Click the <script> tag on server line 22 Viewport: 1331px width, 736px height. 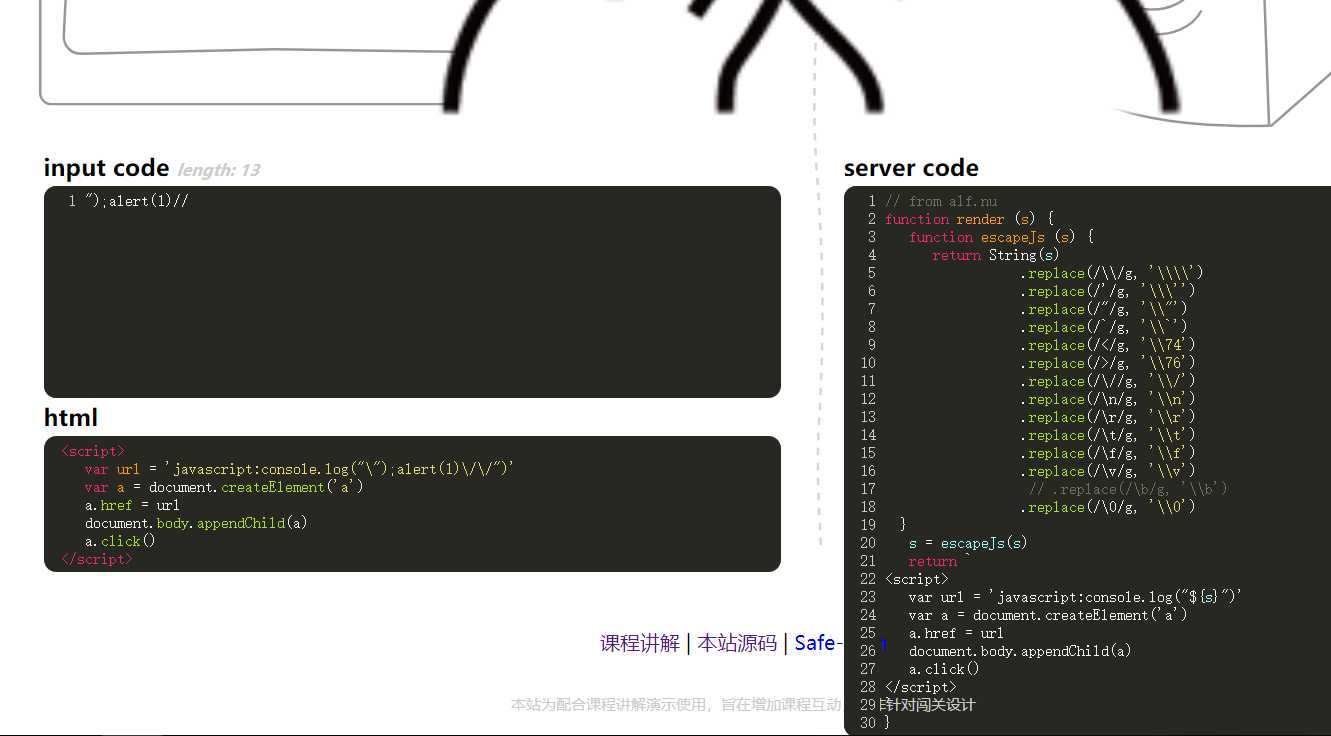(x=917, y=579)
